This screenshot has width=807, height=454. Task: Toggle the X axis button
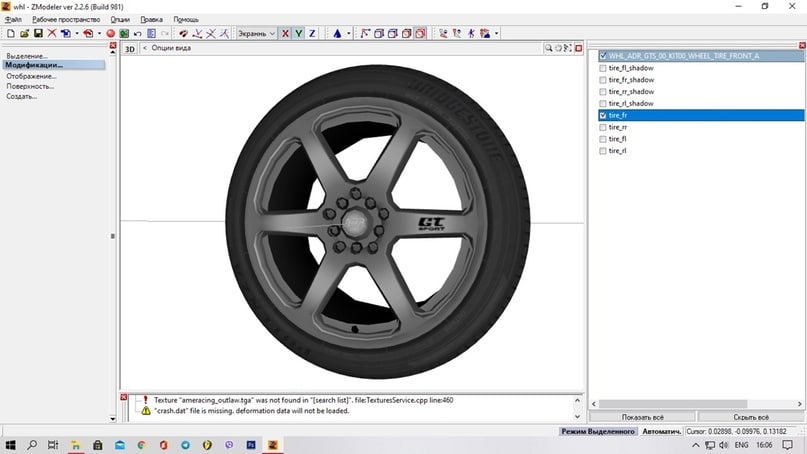click(x=285, y=33)
